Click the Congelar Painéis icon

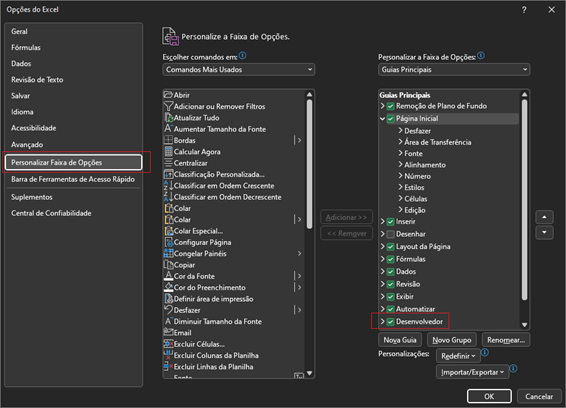(169, 253)
